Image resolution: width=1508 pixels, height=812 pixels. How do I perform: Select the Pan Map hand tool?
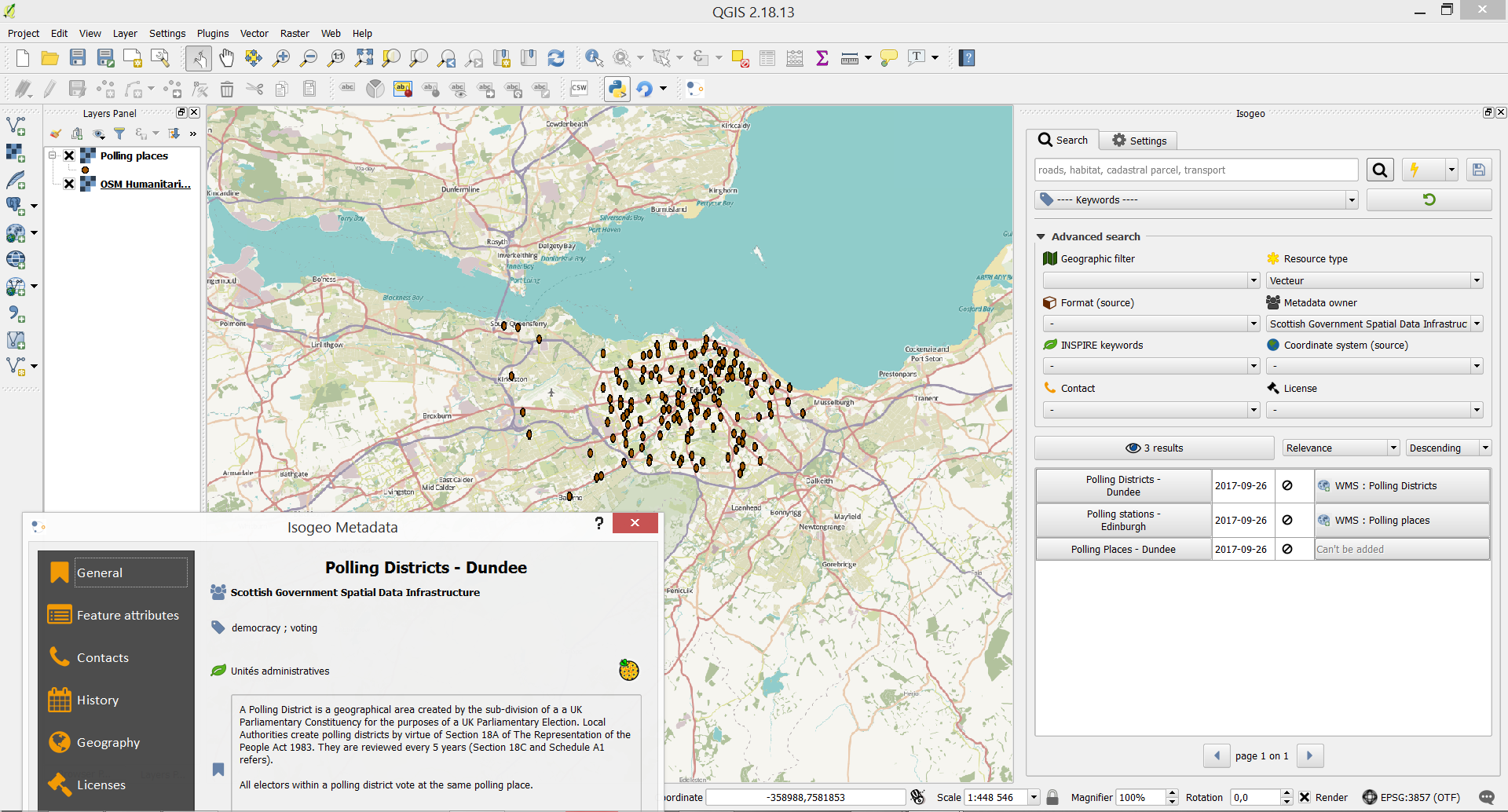226,58
